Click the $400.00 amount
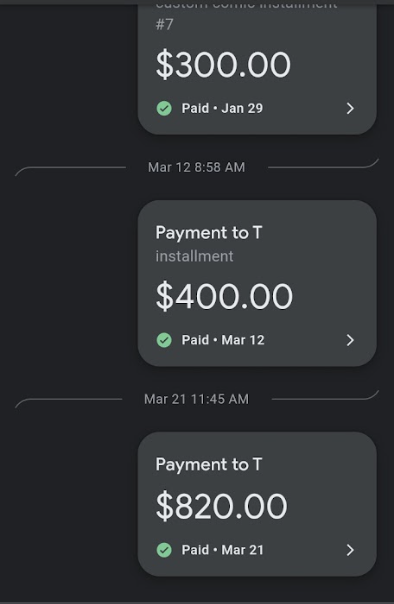 (x=224, y=296)
